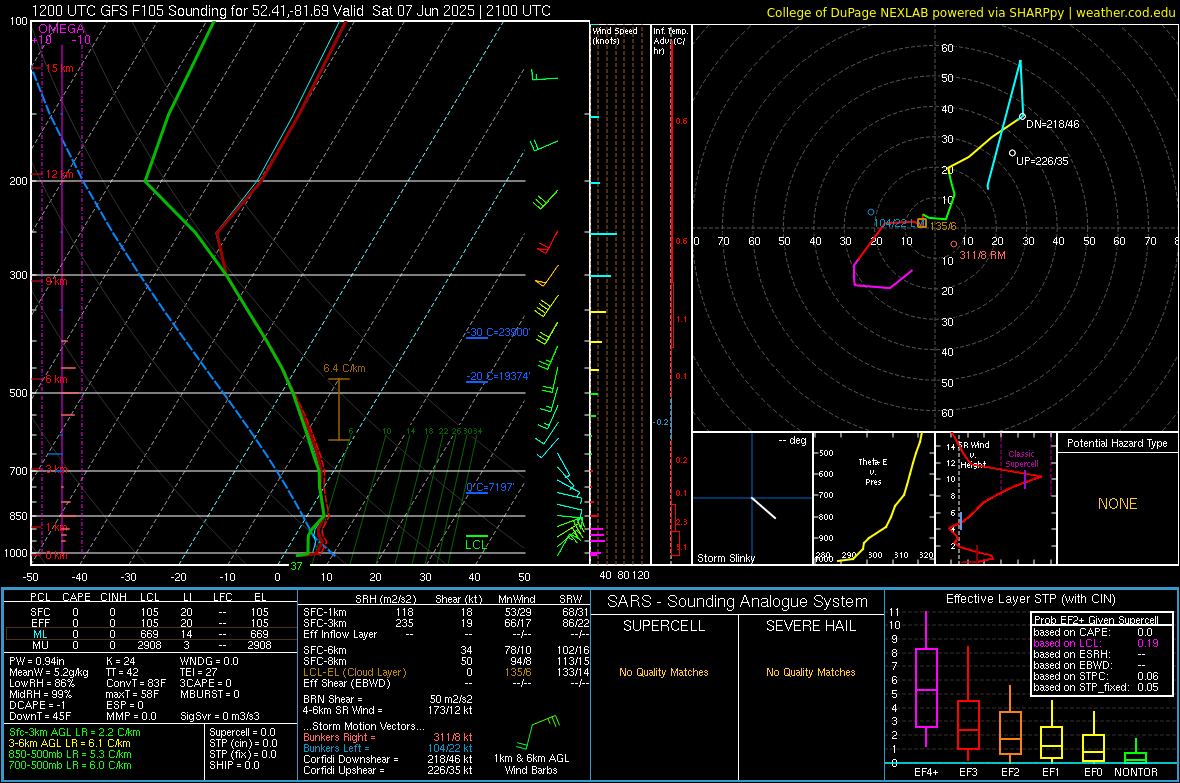Click the SEVERE HAIL heading in SARS panel
This screenshot has height=783, width=1180.
pyautogui.click(x=811, y=626)
